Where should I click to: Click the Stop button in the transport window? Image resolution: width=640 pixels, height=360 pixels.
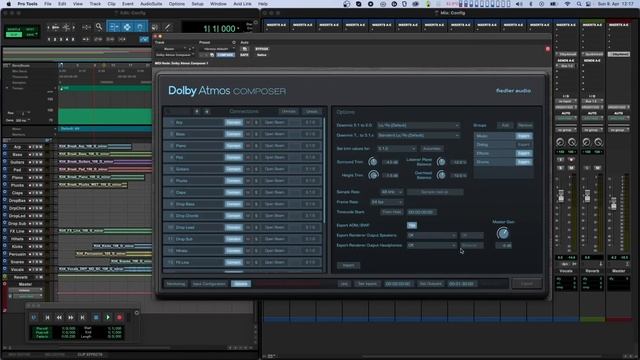[96, 317]
